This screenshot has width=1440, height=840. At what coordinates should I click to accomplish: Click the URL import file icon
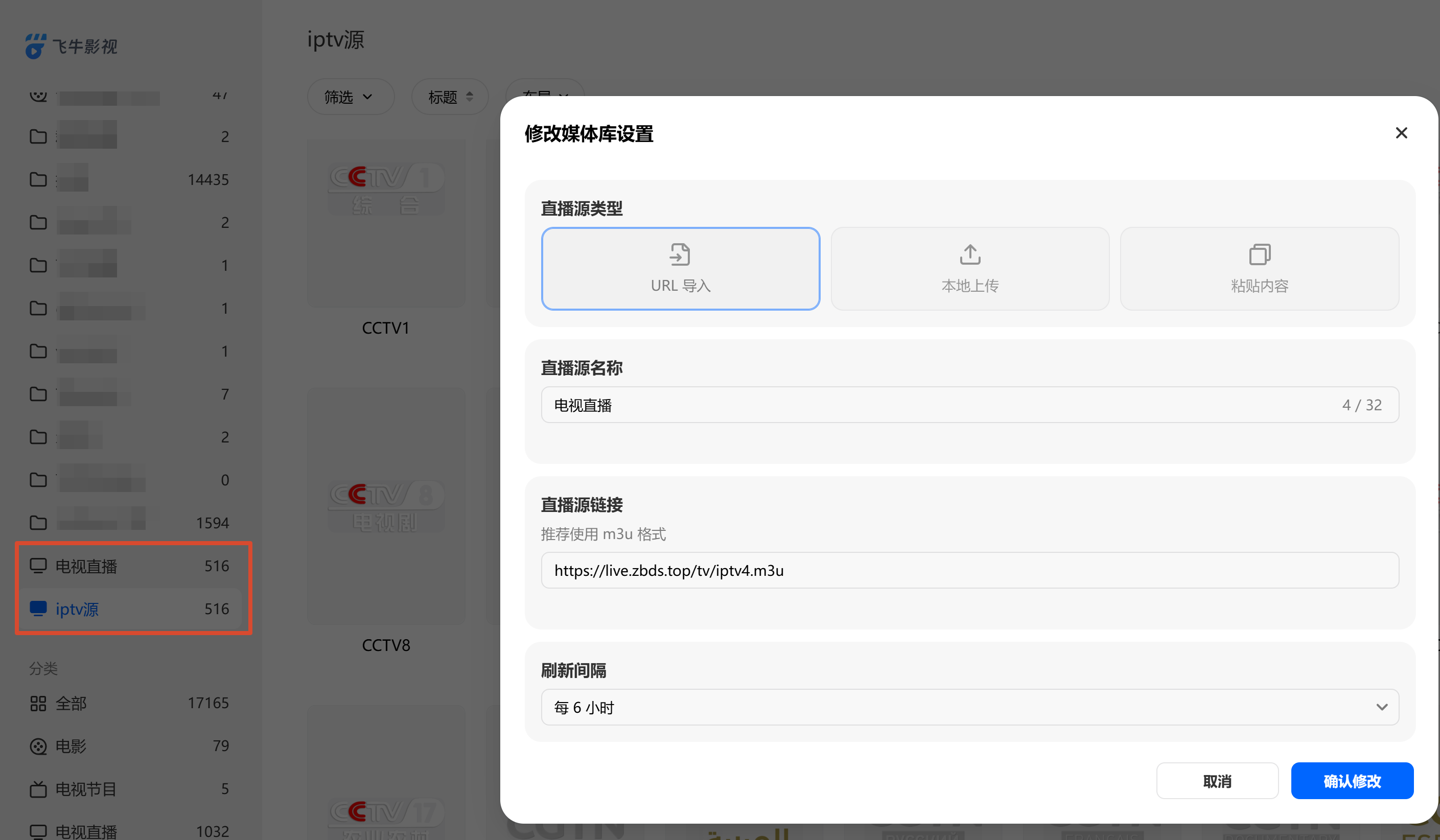tap(680, 254)
